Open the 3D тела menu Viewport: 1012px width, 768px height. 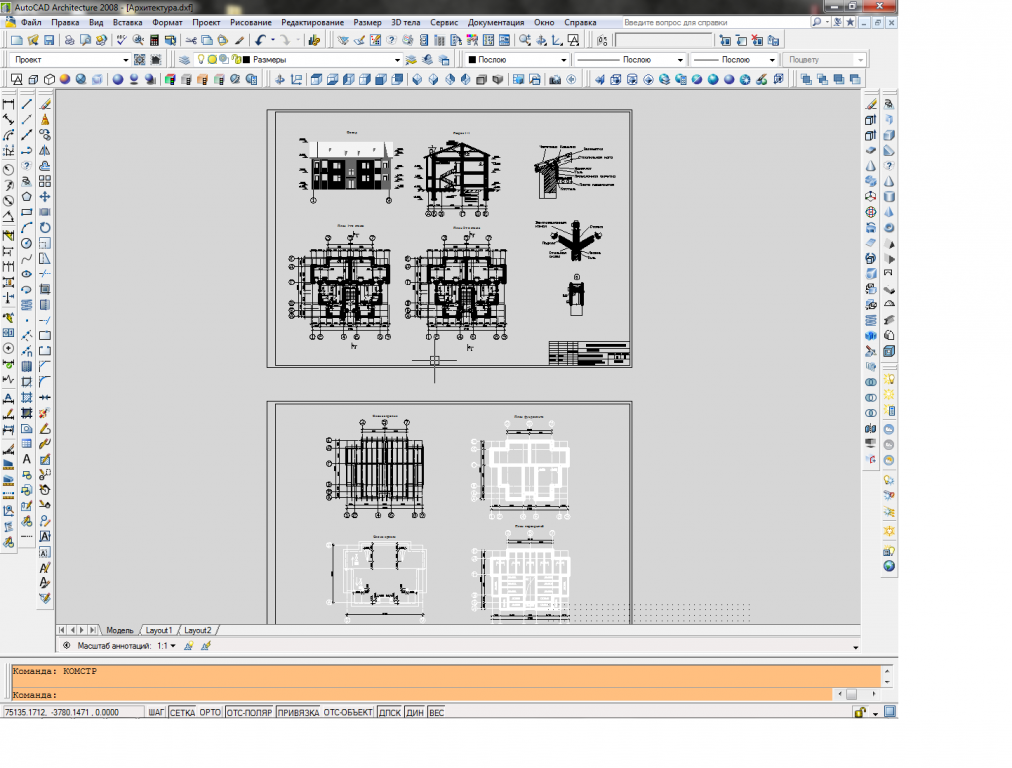(405, 22)
